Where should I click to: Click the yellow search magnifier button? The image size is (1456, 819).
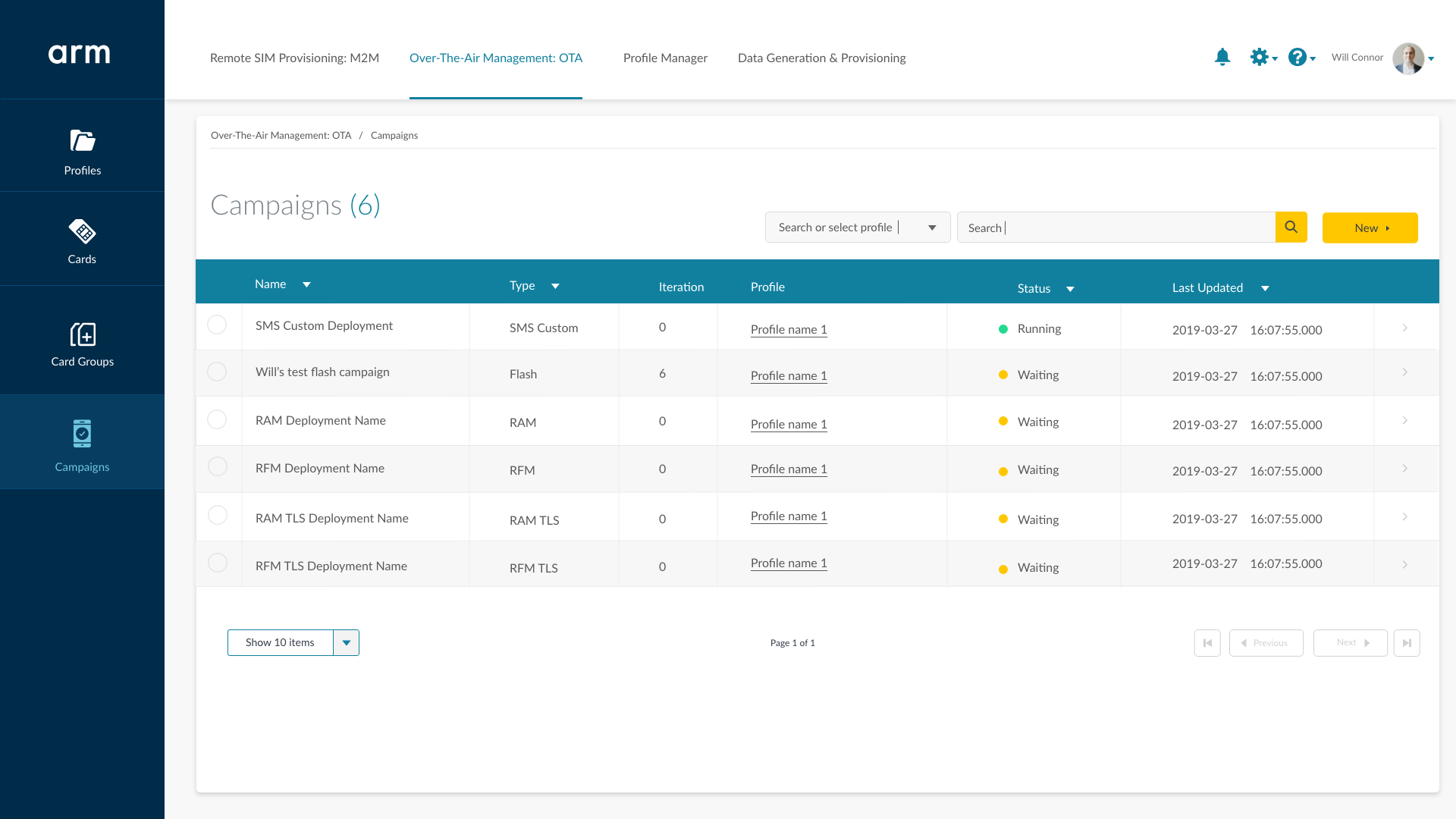[1291, 227]
